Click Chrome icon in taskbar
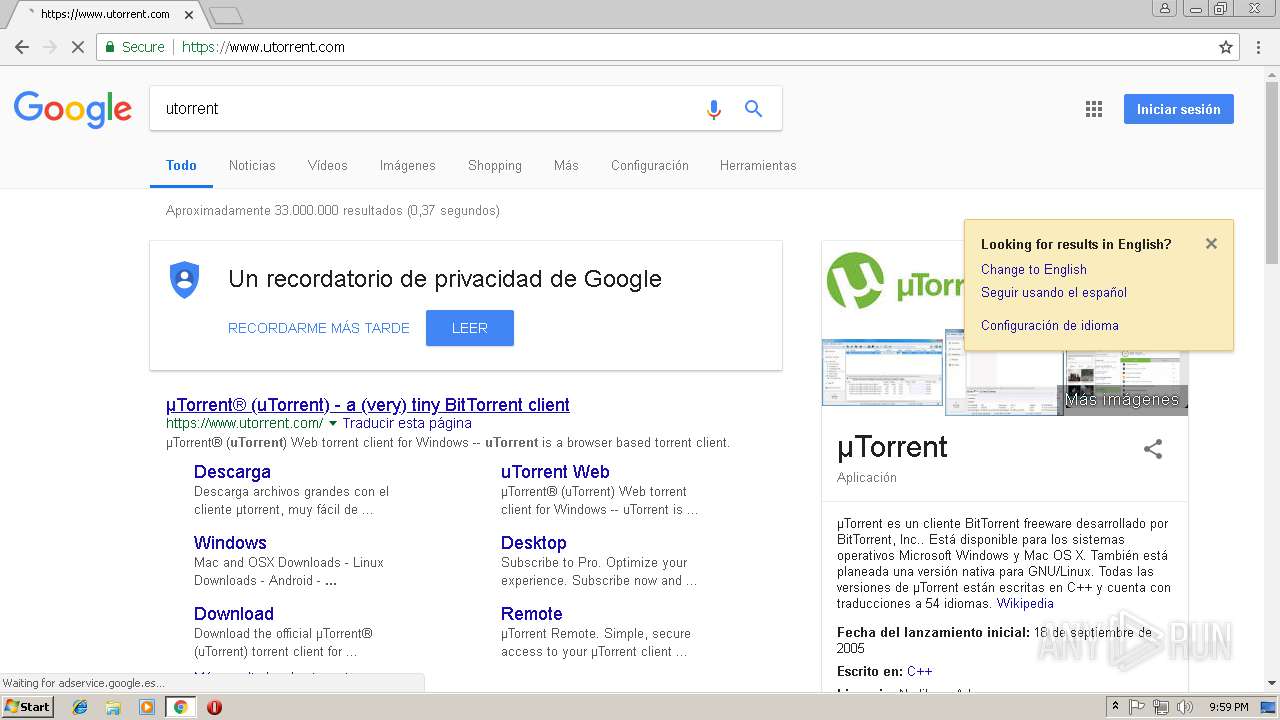The height and width of the screenshot is (720, 1280). pyautogui.click(x=180, y=707)
